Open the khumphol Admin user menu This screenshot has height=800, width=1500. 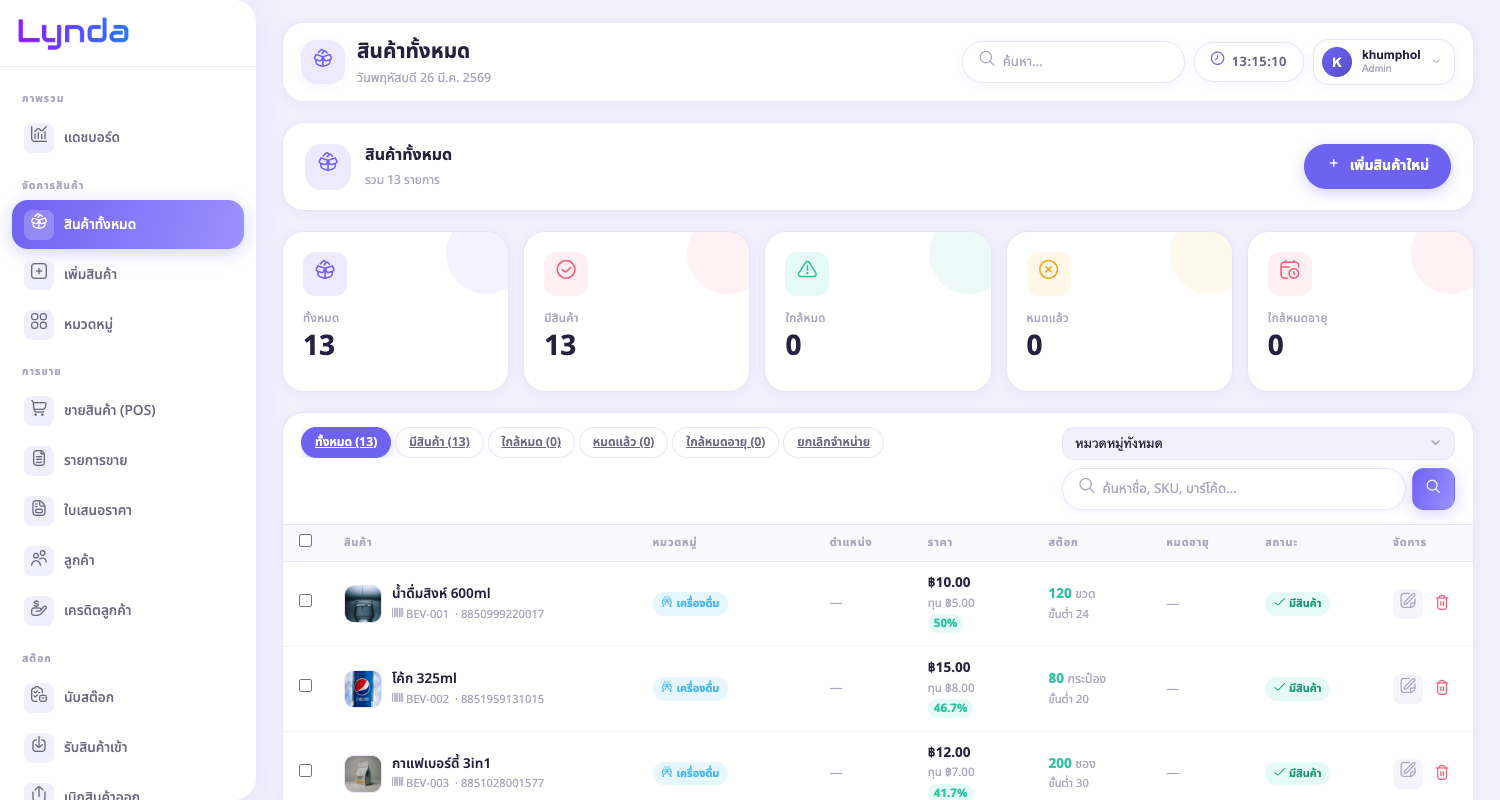point(1383,62)
